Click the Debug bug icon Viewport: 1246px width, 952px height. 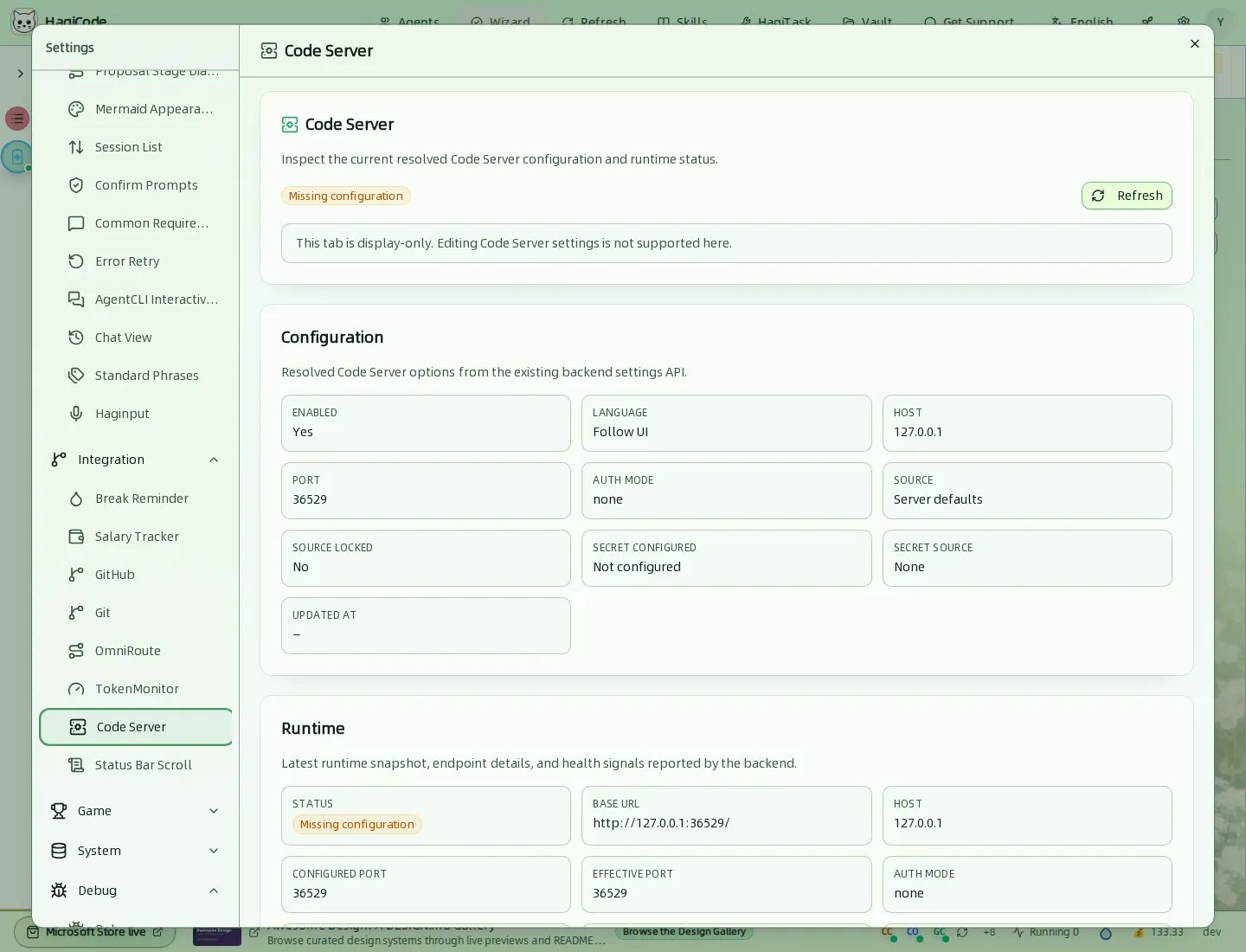tap(59, 891)
